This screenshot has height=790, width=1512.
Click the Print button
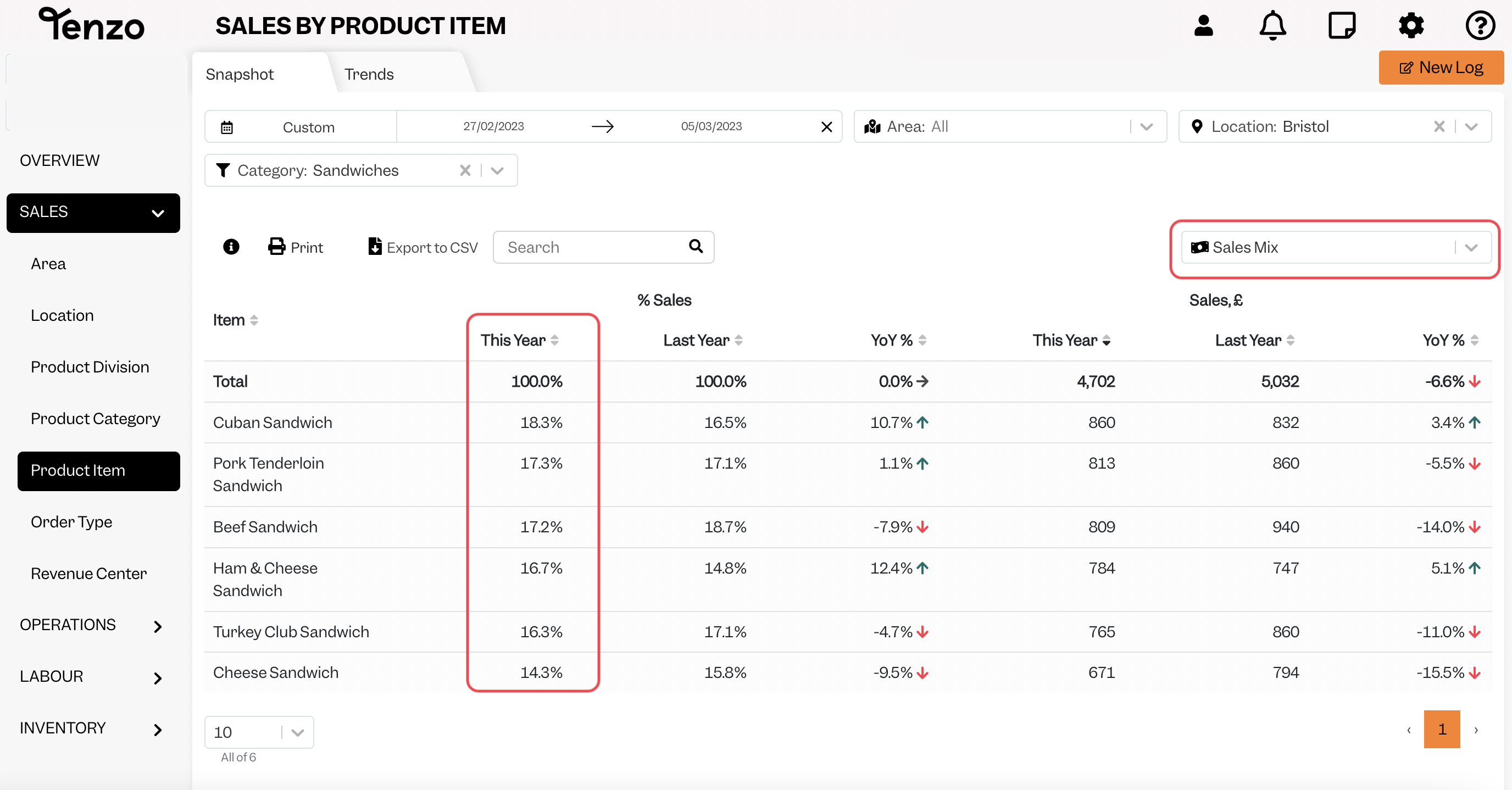(x=295, y=247)
